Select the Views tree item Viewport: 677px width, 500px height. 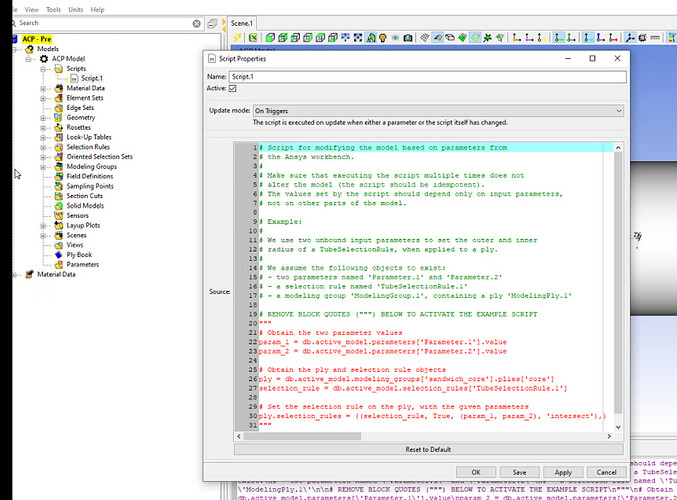click(75, 245)
